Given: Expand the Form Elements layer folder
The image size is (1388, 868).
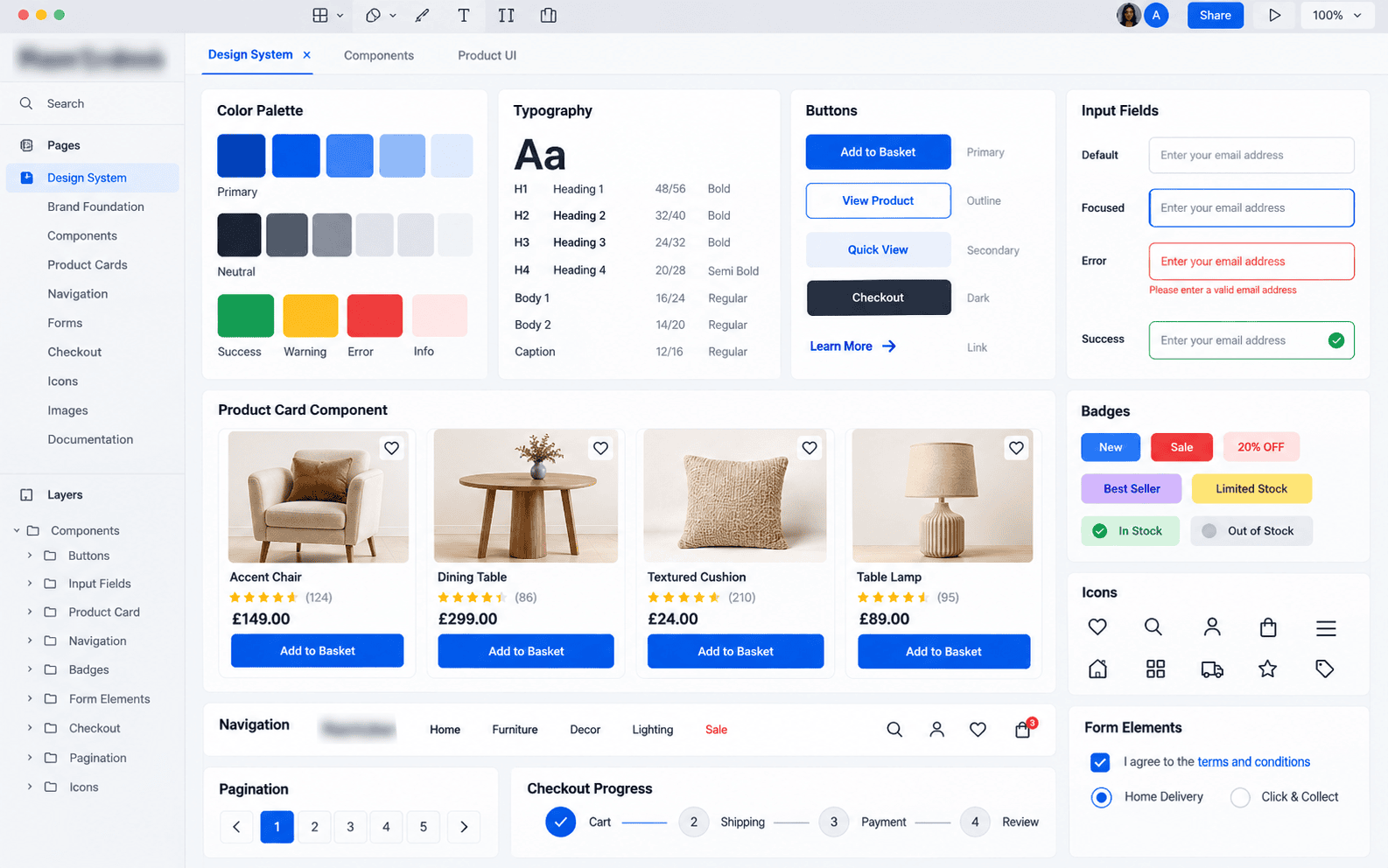Looking at the screenshot, I should pyautogui.click(x=30, y=698).
